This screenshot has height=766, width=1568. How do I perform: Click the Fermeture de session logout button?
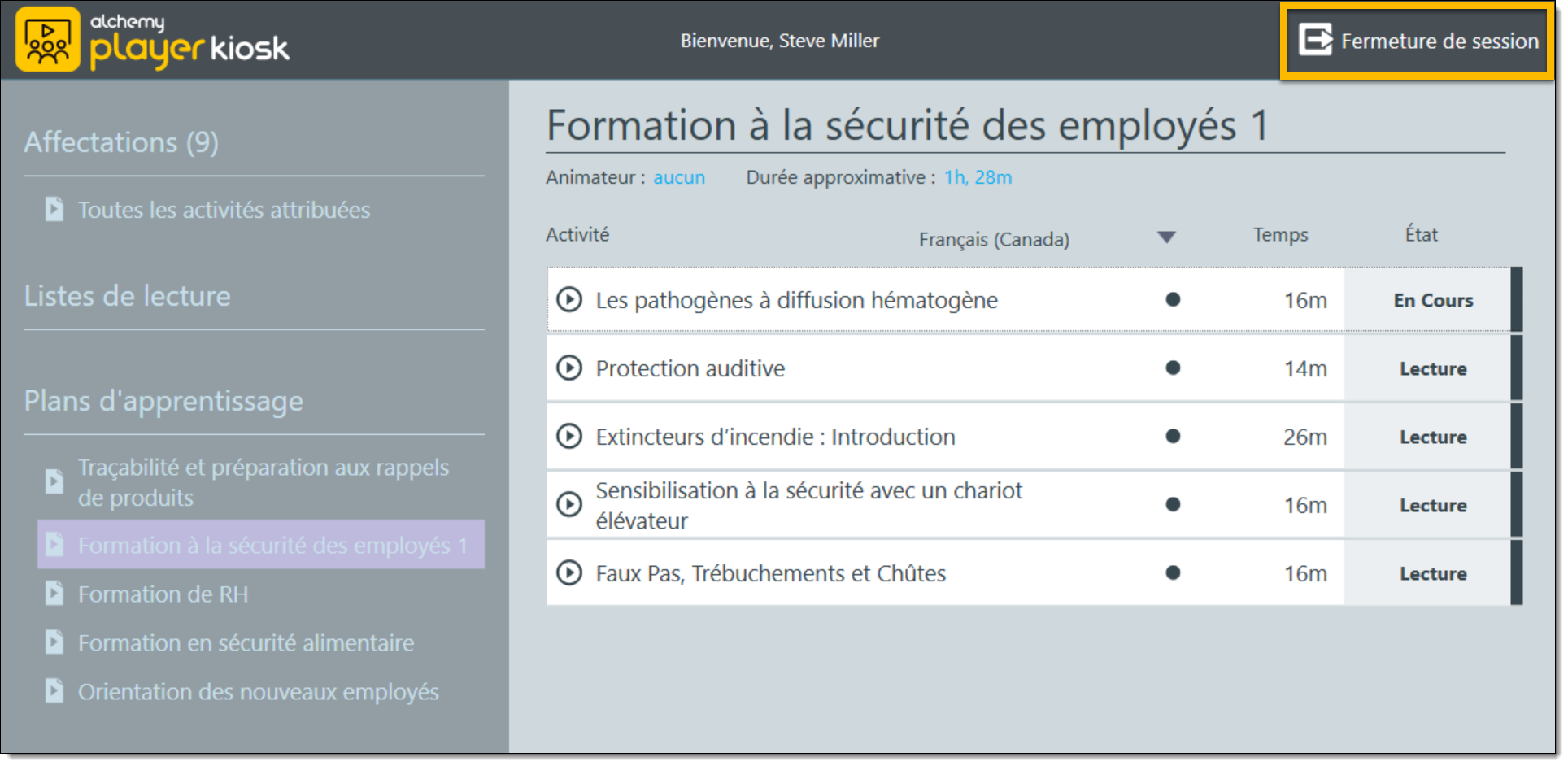1419,41
